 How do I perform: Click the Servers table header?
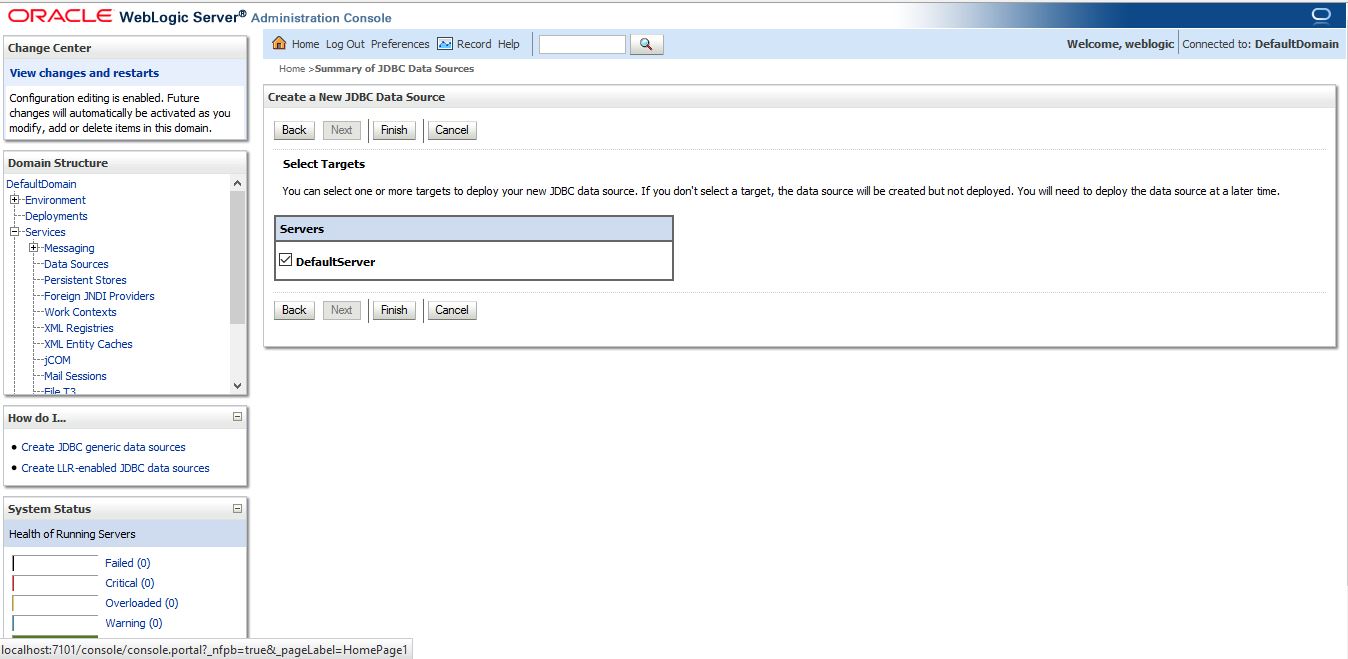point(474,229)
